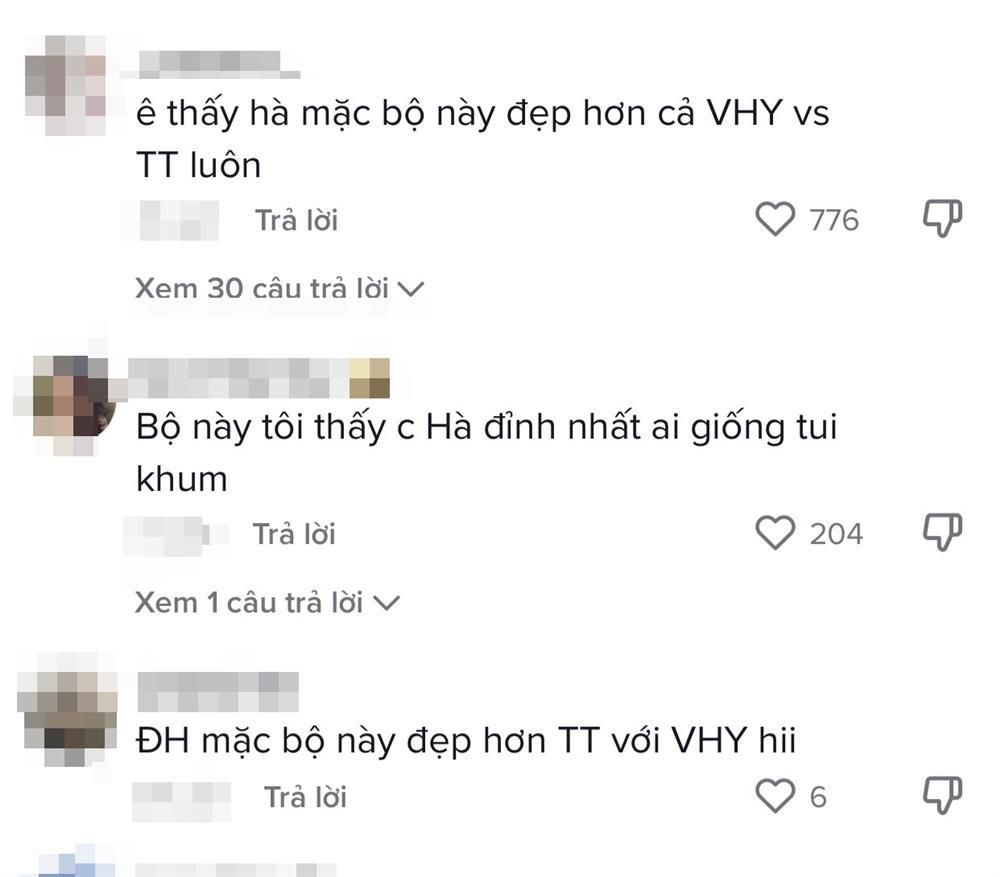This screenshot has width=1000, height=877.
Task: Open third commenter's blurred username
Action: [218, 691]
